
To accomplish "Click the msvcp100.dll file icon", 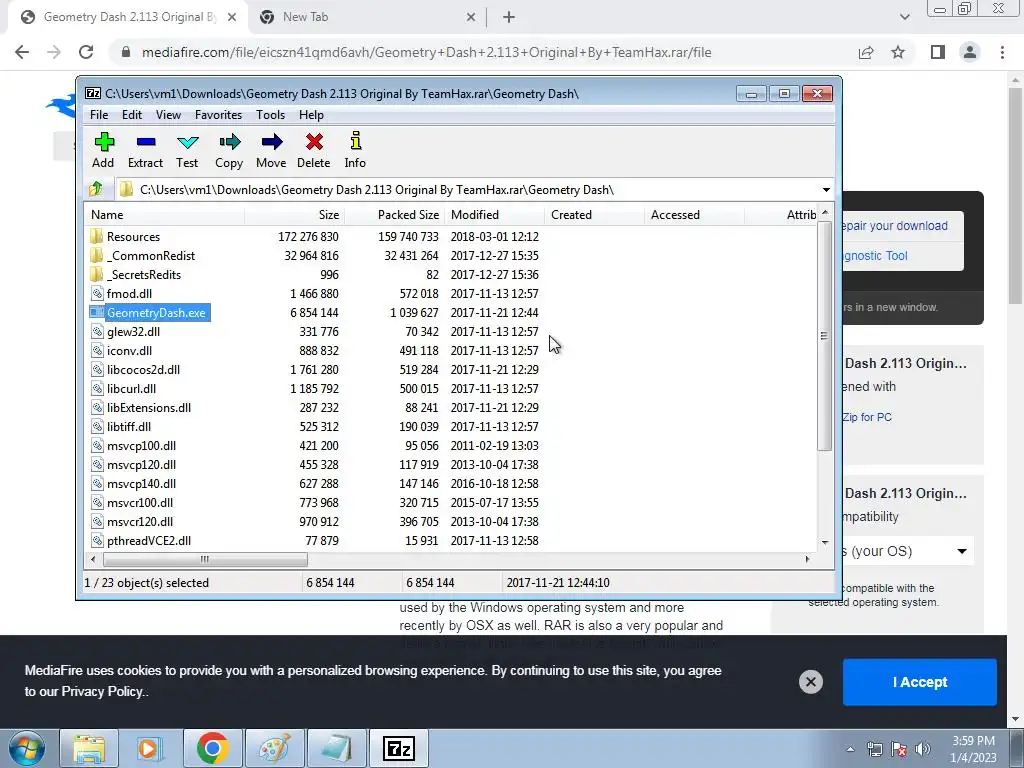I will pos(97,445).
